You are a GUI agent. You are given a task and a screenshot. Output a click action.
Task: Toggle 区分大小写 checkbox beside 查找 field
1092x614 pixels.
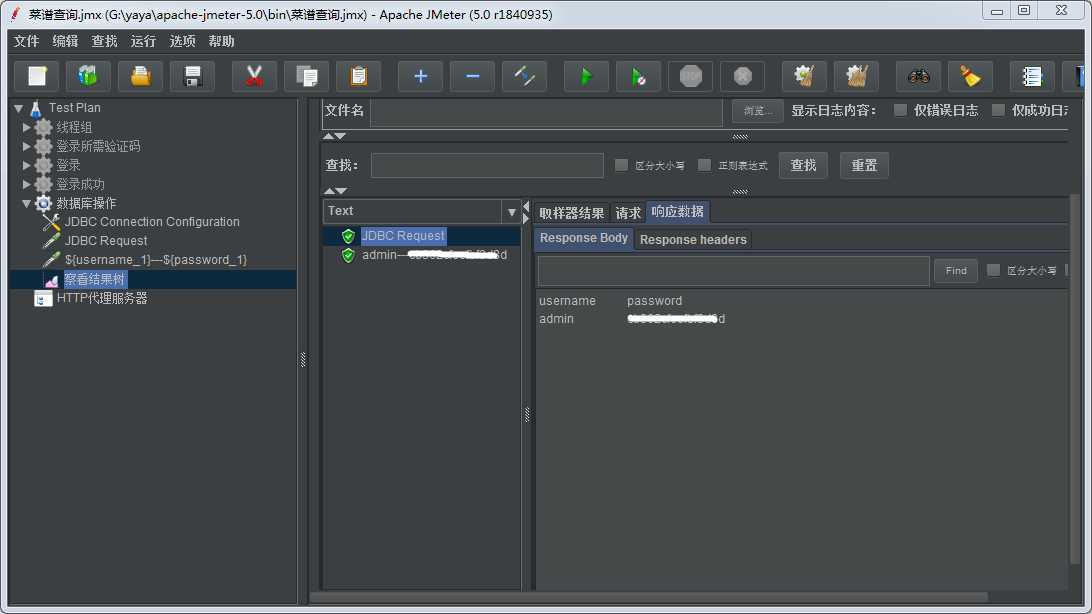621,165
